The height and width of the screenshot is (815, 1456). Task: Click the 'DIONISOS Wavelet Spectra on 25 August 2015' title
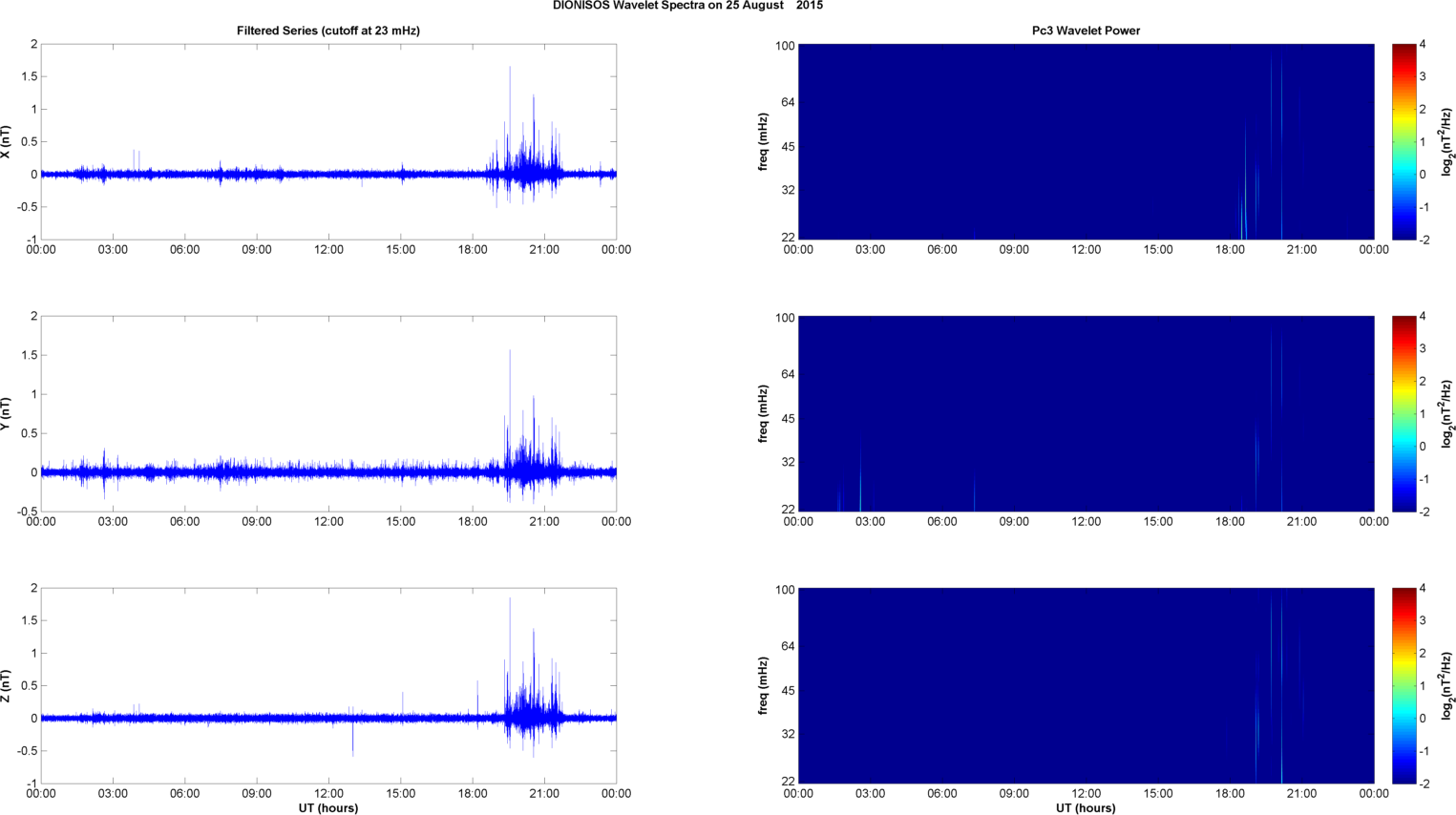coord(687,6)
